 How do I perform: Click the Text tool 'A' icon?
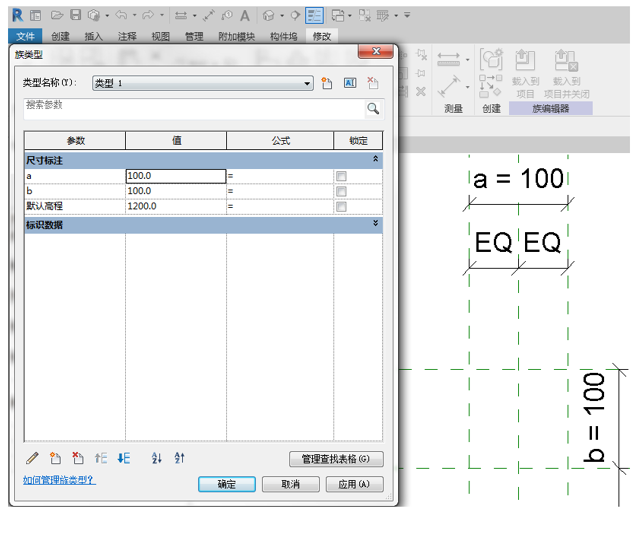(x=245, y=16)
